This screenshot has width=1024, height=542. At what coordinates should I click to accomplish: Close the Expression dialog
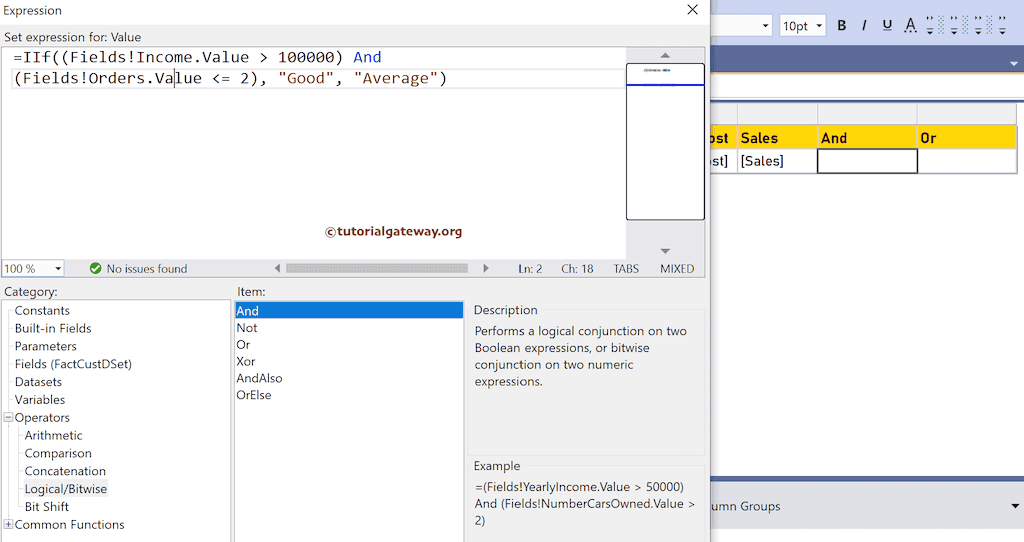coord(692,10)
